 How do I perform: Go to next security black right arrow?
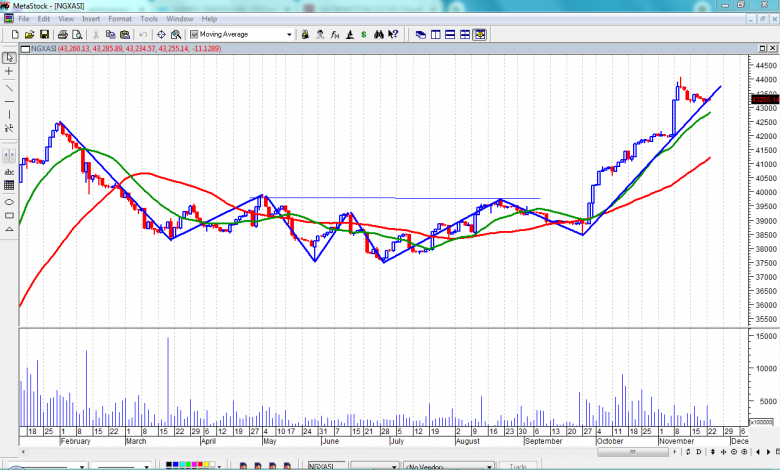point(769,452)
